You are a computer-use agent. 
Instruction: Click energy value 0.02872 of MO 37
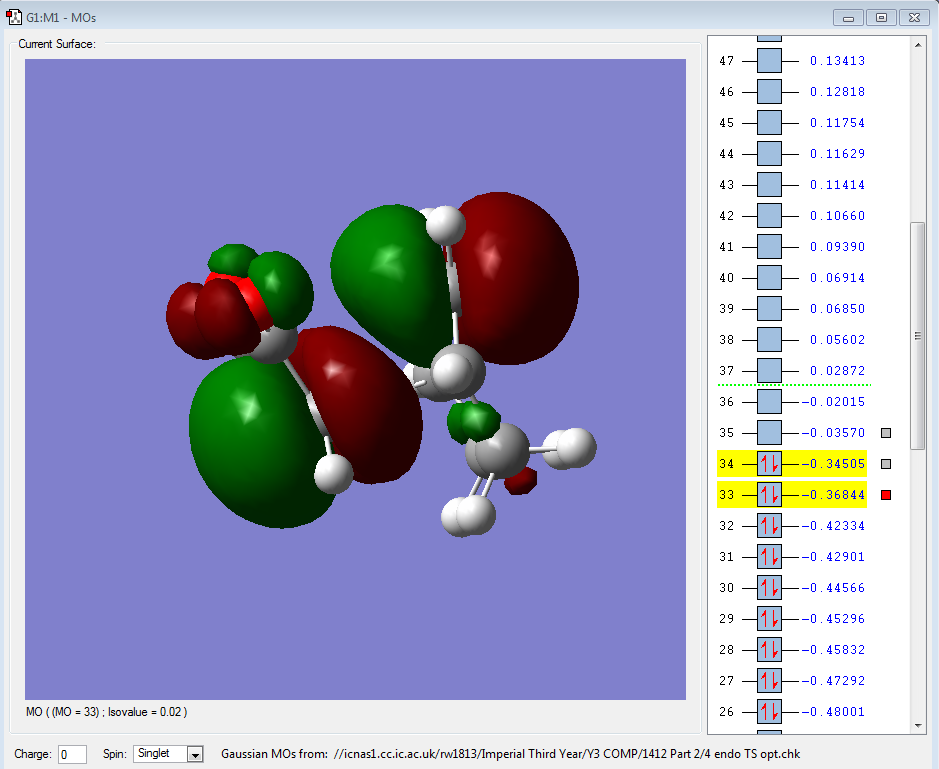coord(837,371)
